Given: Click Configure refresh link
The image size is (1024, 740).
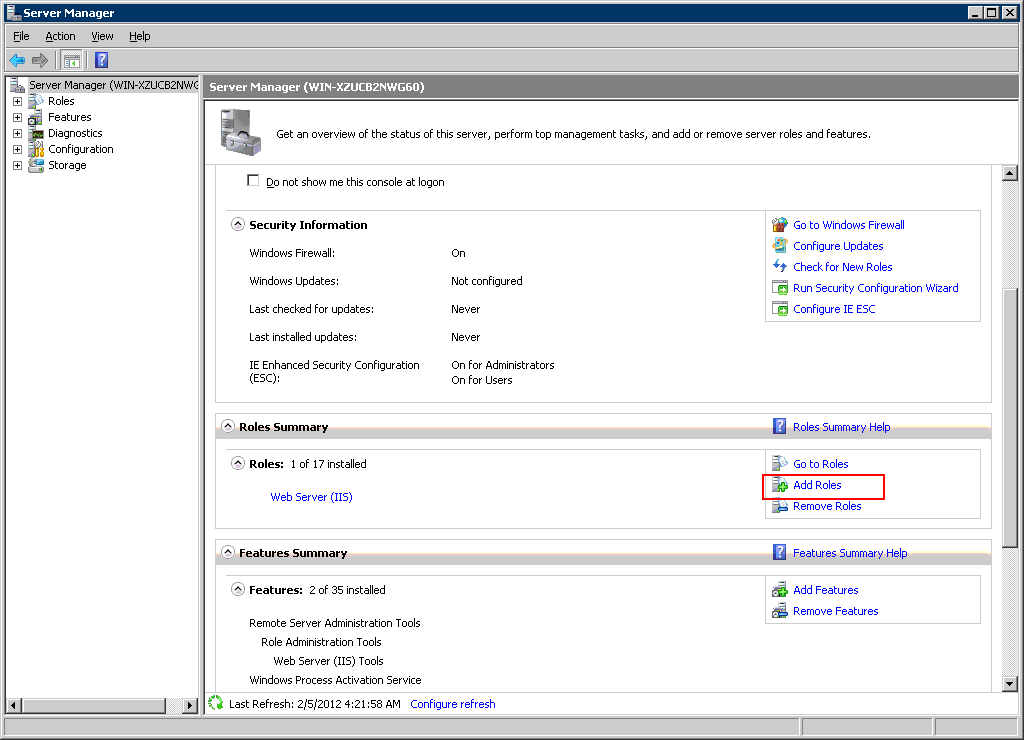Looking at the screenshot, I should (452, 704).
